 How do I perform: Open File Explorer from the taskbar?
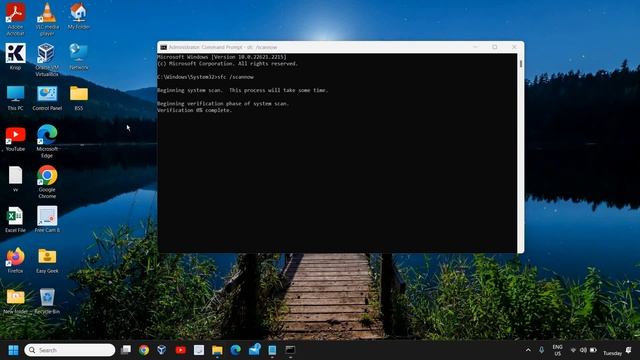pyautogui.click(x=217, y=350)
